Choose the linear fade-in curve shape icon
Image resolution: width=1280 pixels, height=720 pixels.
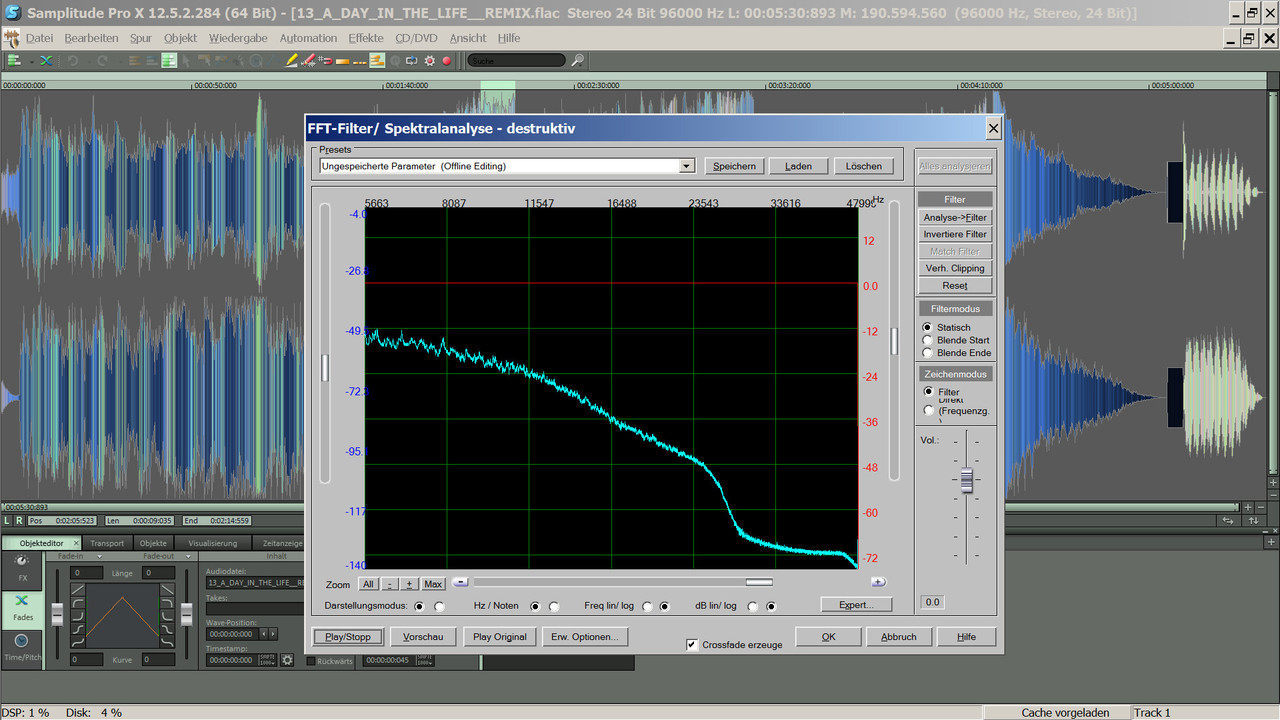pyautogui.click(x=78, y=590)
